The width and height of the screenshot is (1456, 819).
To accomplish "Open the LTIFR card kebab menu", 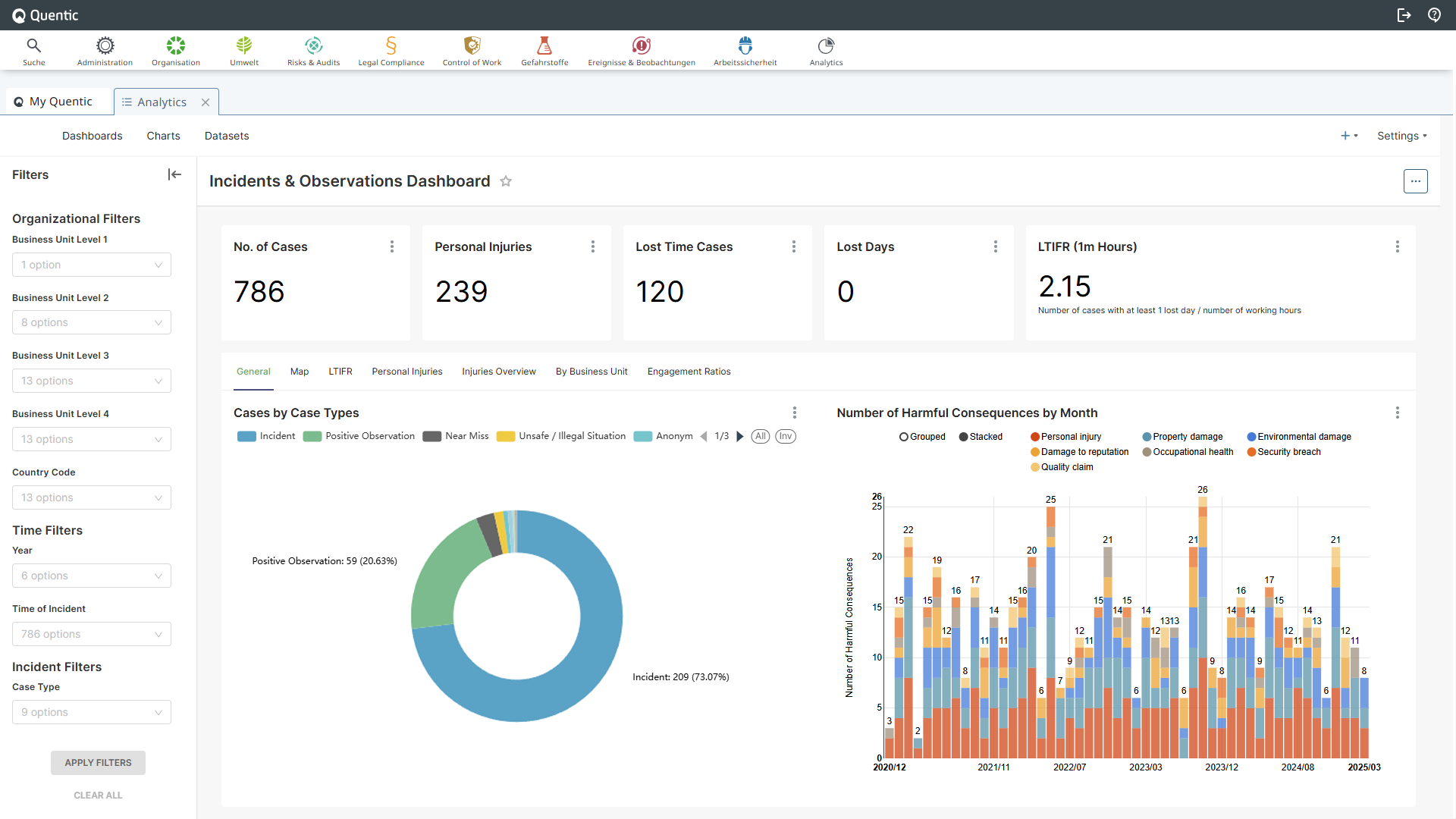I will [1398, 246].
